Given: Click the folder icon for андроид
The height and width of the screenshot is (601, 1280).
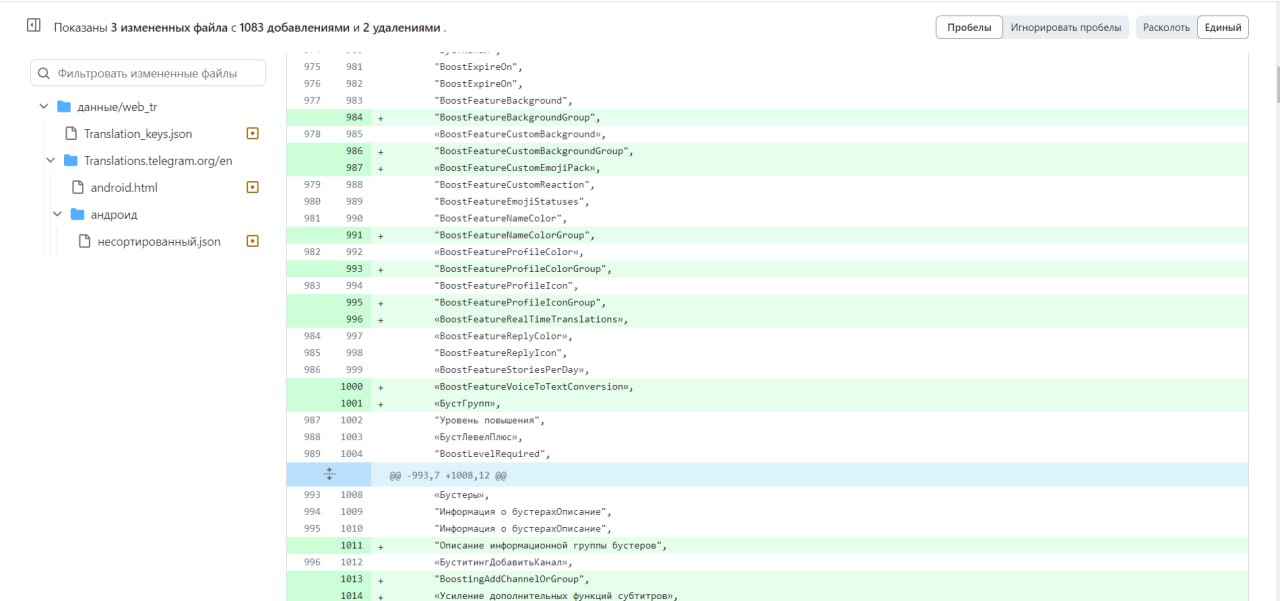Looking at the screenshot, I should (77, 214).
